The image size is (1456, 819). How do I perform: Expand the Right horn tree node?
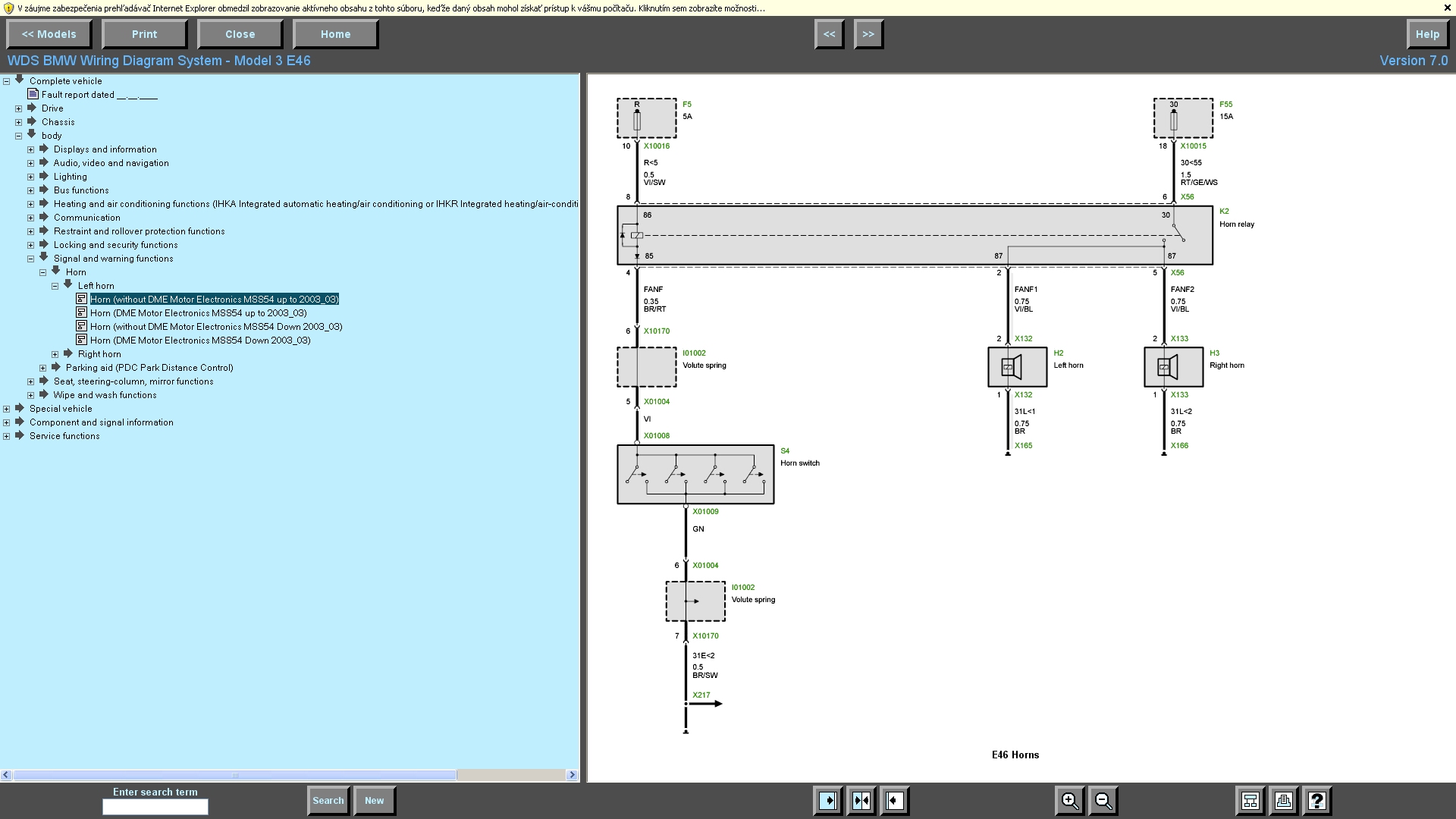click(x=55, y=354)
